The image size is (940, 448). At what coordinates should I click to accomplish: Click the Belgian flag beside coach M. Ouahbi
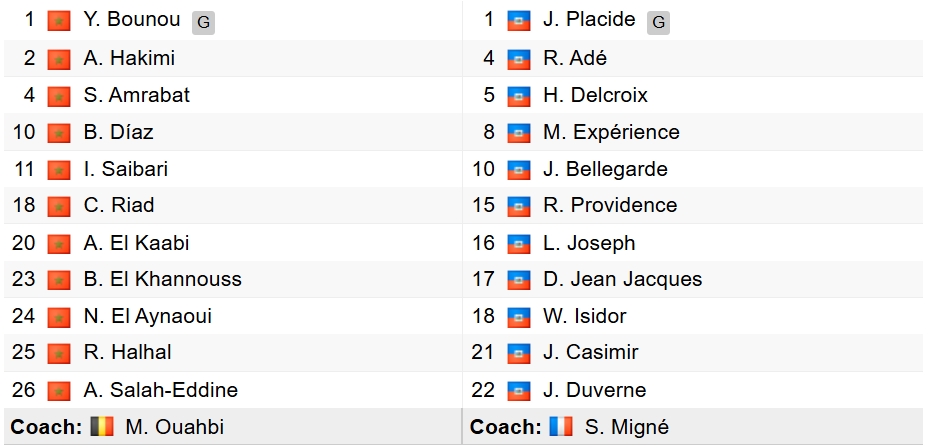point(102,426)
